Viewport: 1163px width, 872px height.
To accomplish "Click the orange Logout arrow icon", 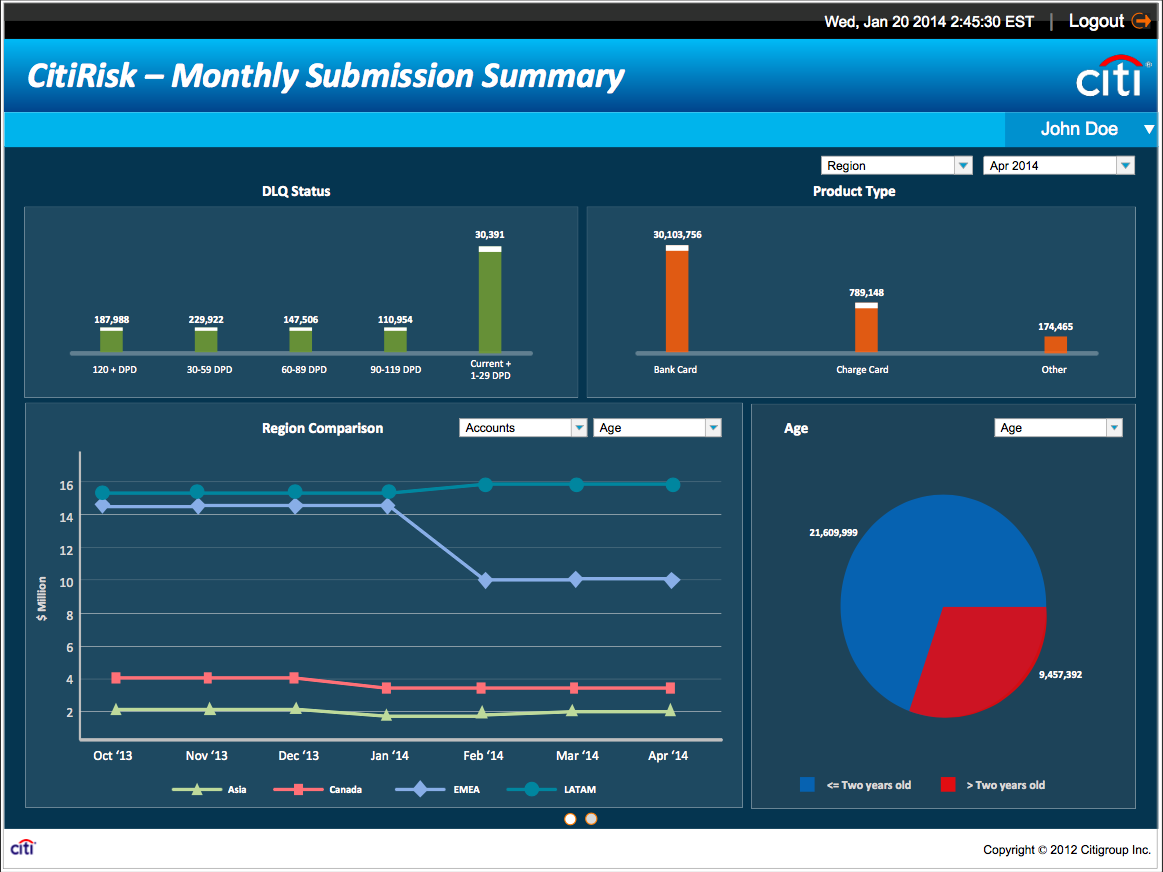I will (x=1141, y=22).
